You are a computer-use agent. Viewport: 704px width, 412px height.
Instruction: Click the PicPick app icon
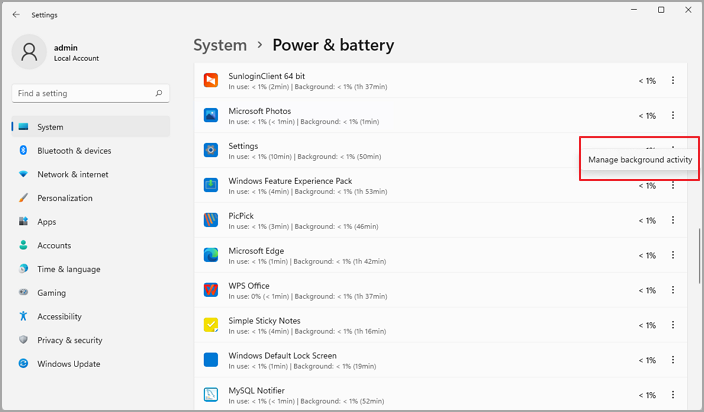[x=211, y=220]
